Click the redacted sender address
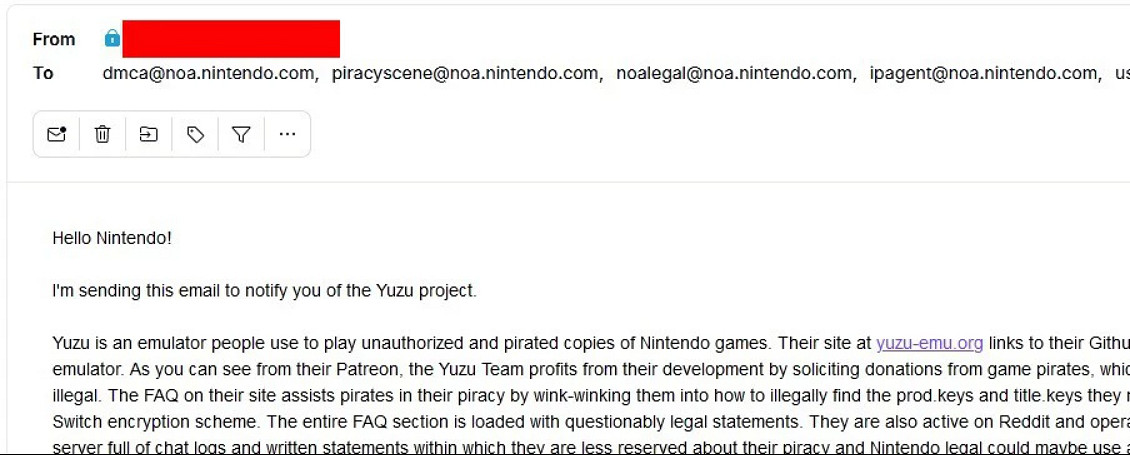 pyautogui.click(x=230, y=39)
